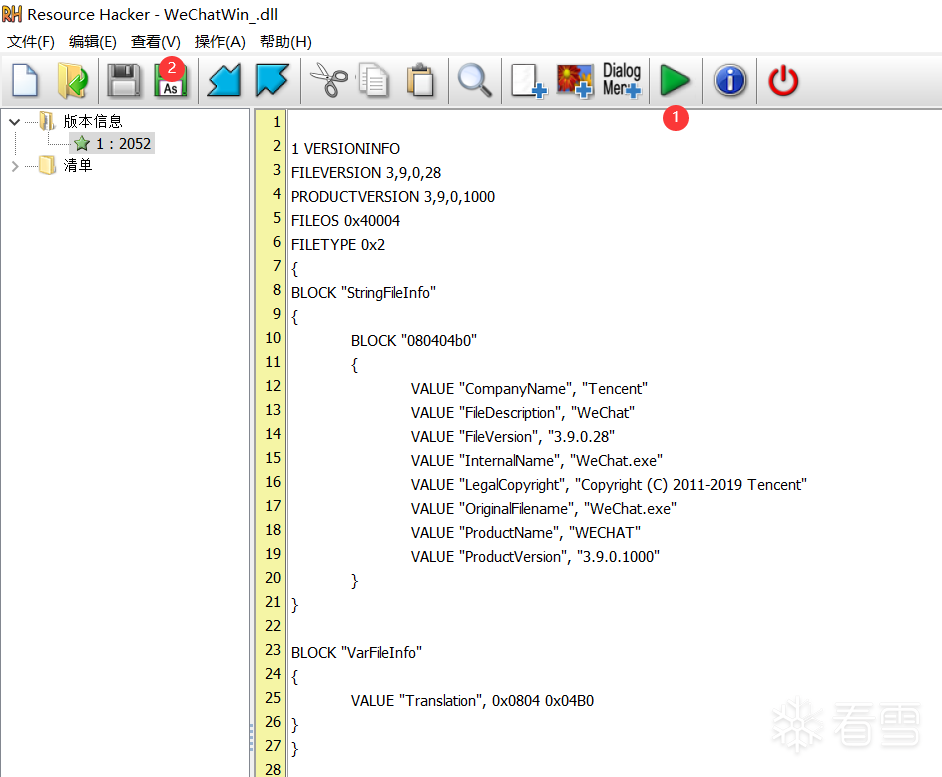The image size is (942, 777).
Task: Open search with the magnifying glass icon
Action: pyautogui.click(x=475, y=81)
